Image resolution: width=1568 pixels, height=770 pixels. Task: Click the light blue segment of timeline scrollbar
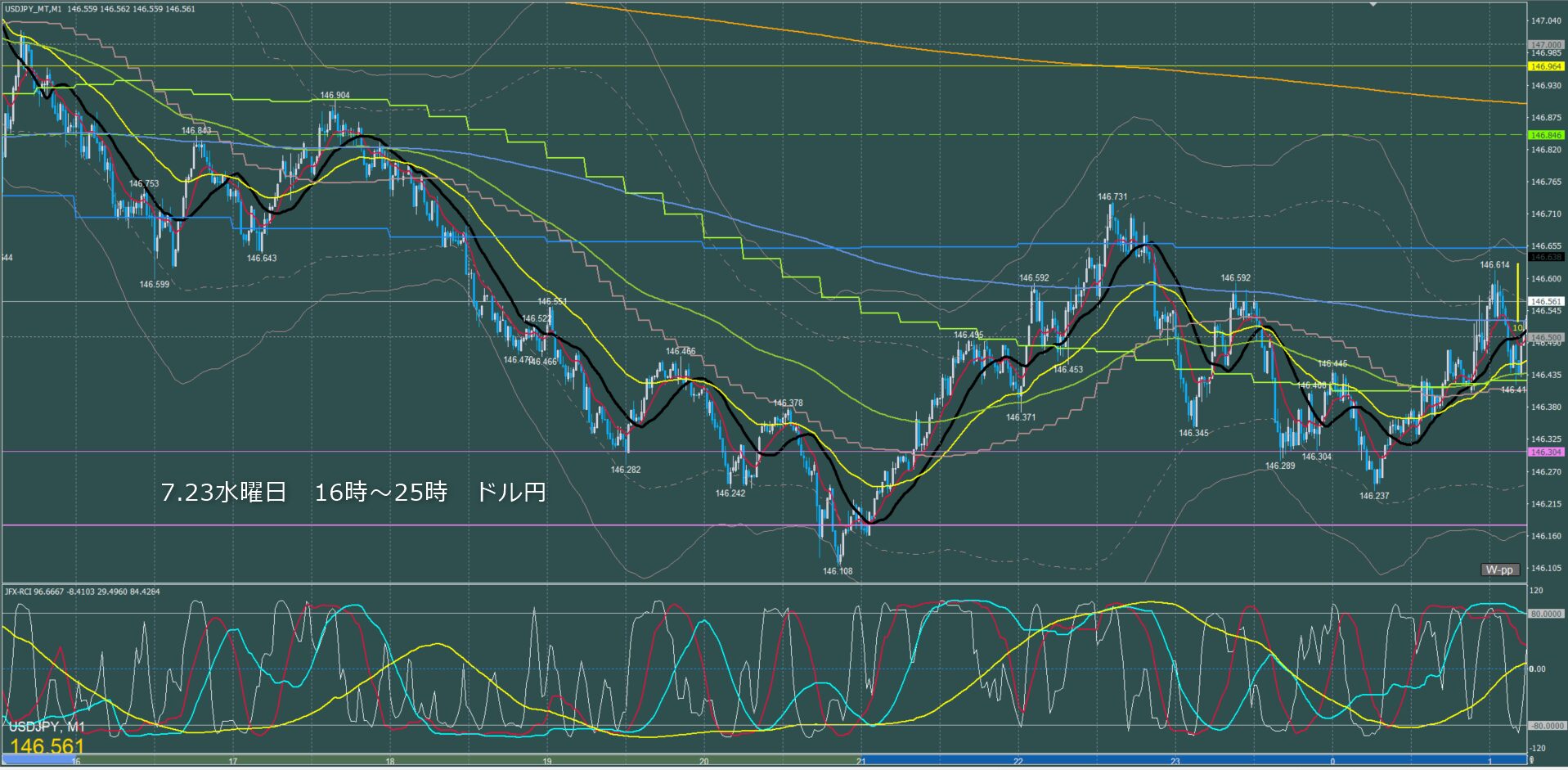39,759
